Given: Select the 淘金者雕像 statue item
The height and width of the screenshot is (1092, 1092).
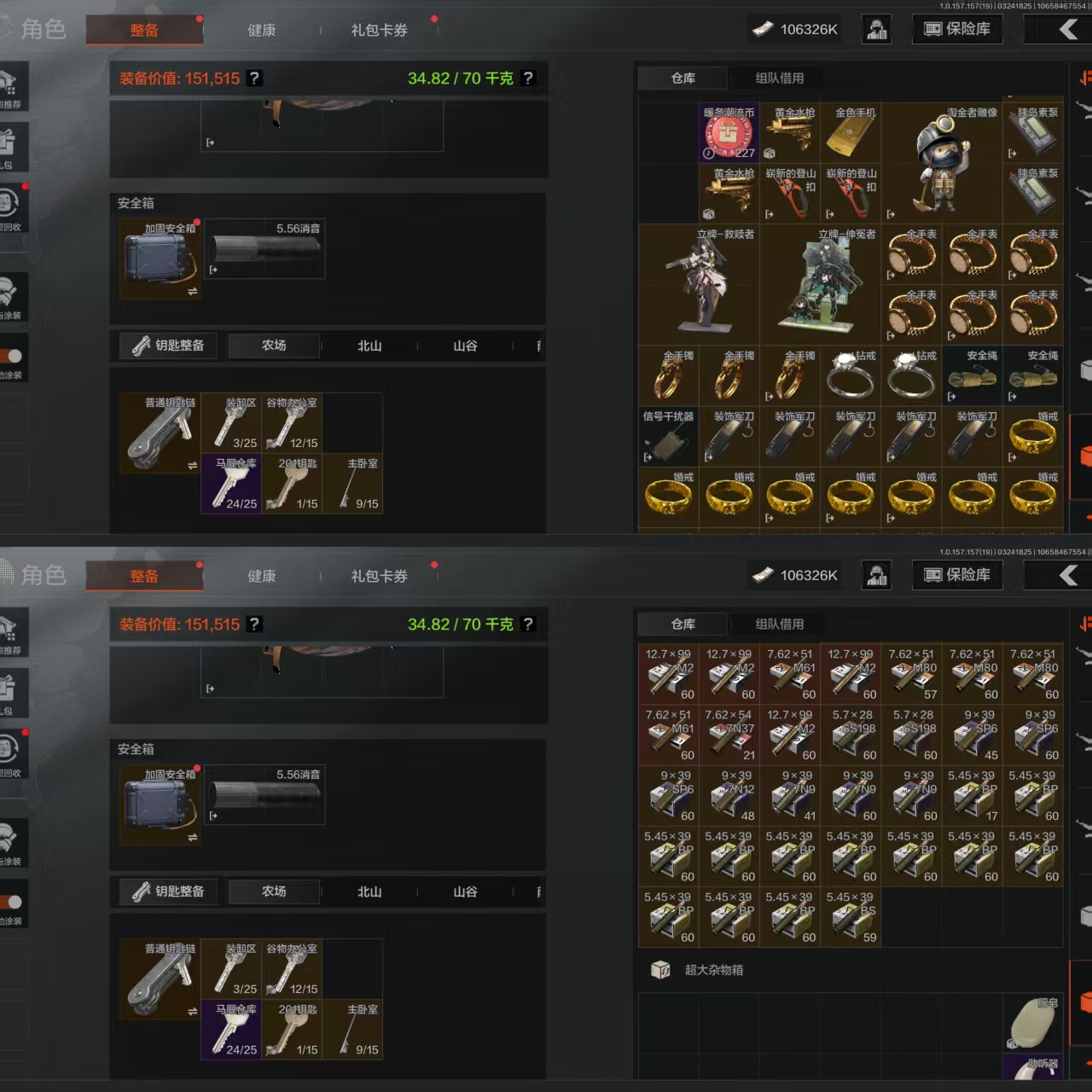Looking at the screenshot, I should [x=941, y=163].
